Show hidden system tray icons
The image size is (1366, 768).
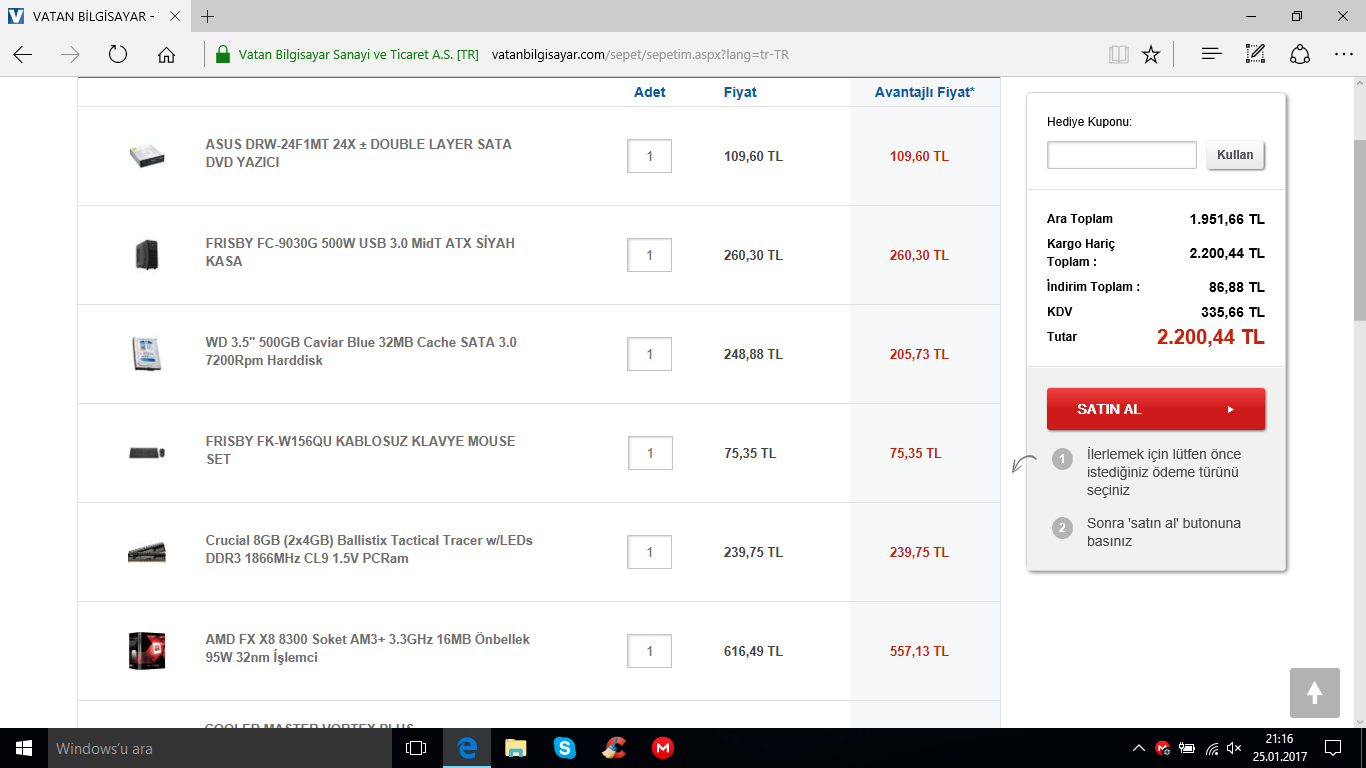[x=1139, y=748]
